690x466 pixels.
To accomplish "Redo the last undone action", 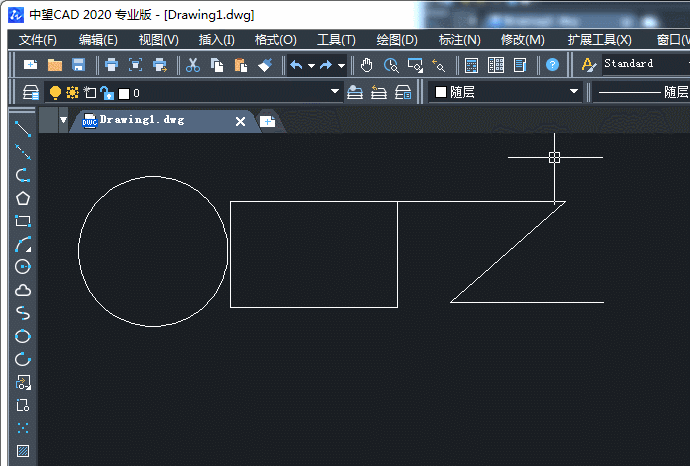I will tap(326, 65).
